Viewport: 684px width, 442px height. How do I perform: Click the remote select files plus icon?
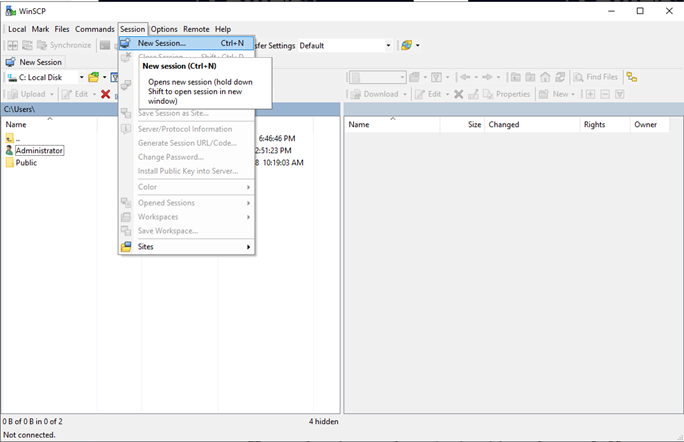[x=590, y=94]
